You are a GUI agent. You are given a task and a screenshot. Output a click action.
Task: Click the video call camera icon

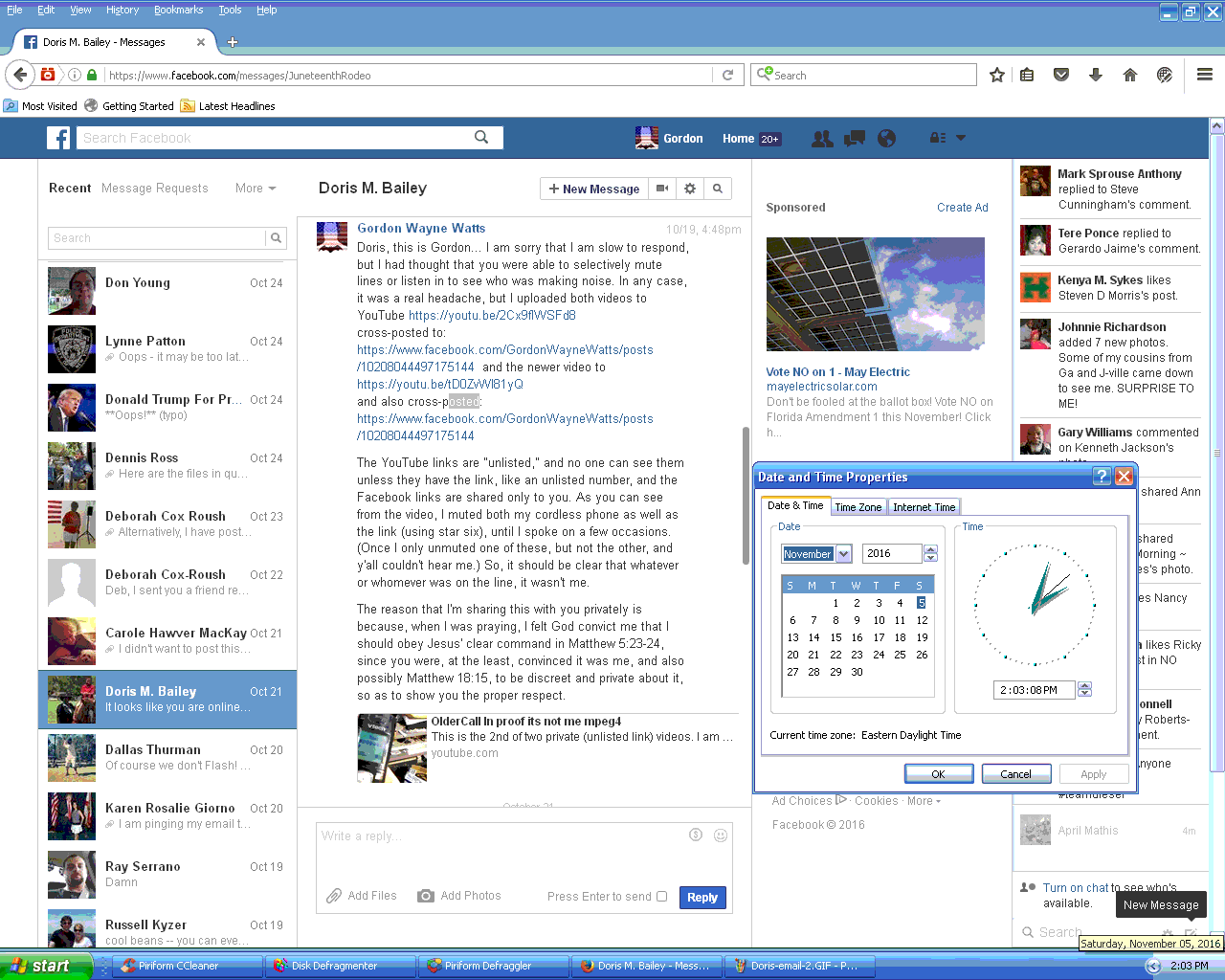coord(662,189)
